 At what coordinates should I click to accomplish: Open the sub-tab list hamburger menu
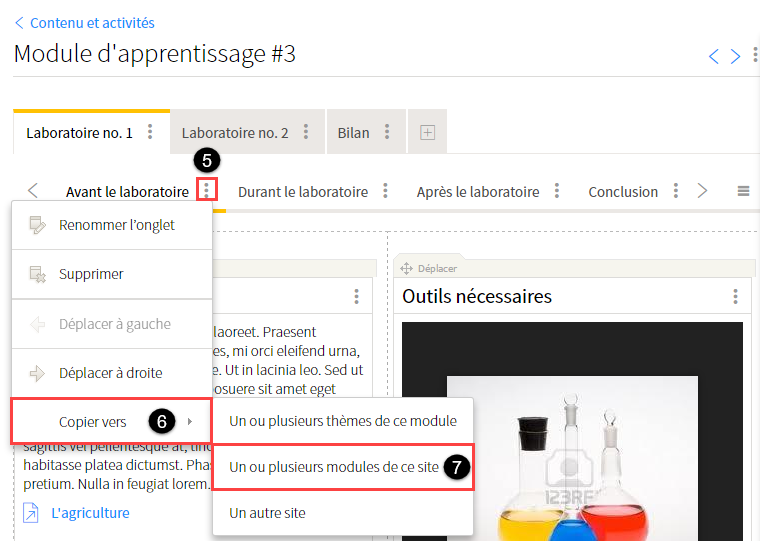(744, 191)
